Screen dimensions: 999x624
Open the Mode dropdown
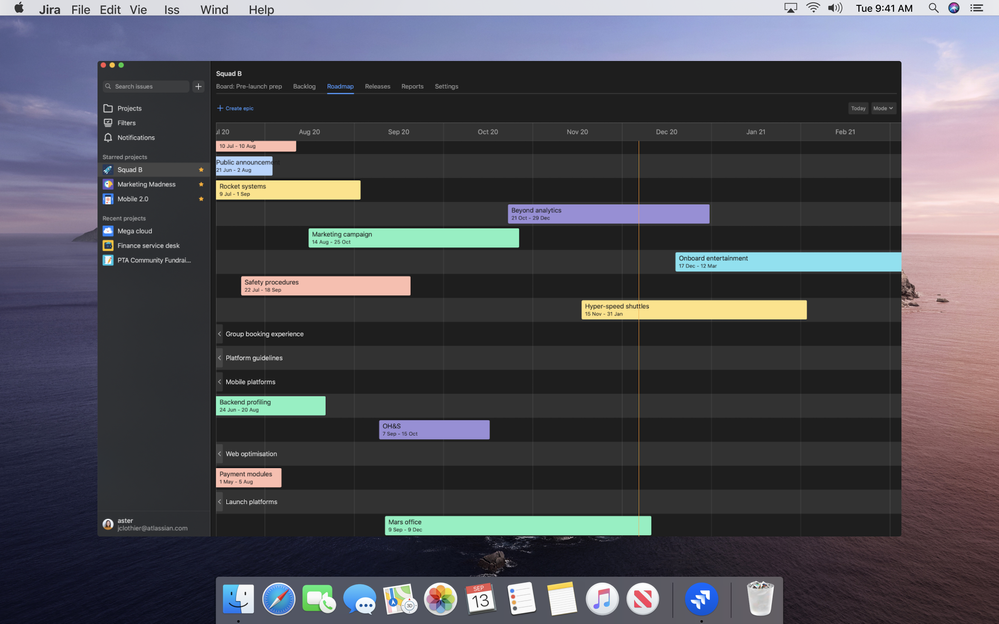tap(881, 108)
